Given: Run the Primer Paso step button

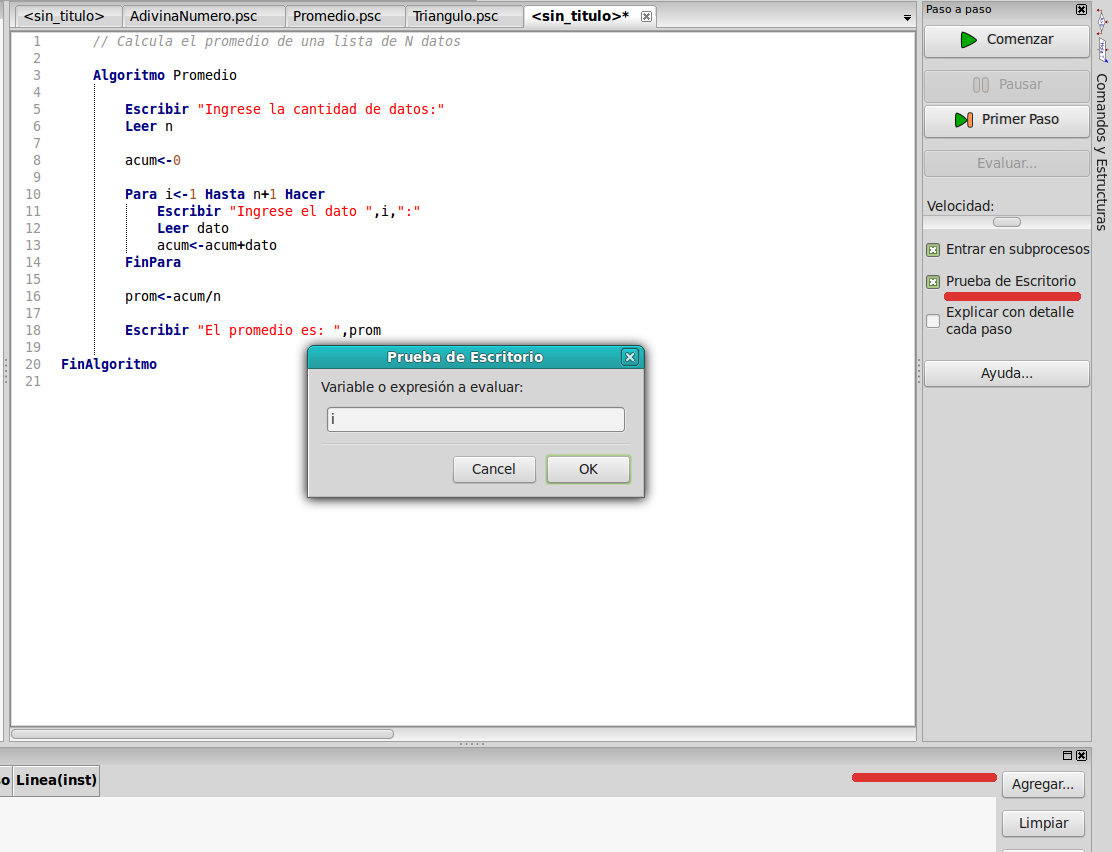Looking at the screenshot, I should [x=1006, y=120].
